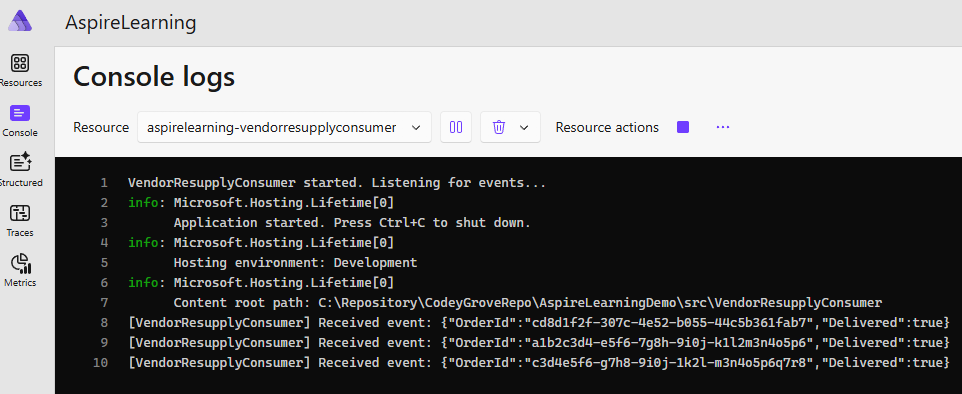962x394 pixels.
Task: Click the trash icon to clear logs
Action: tap(499, 127)
